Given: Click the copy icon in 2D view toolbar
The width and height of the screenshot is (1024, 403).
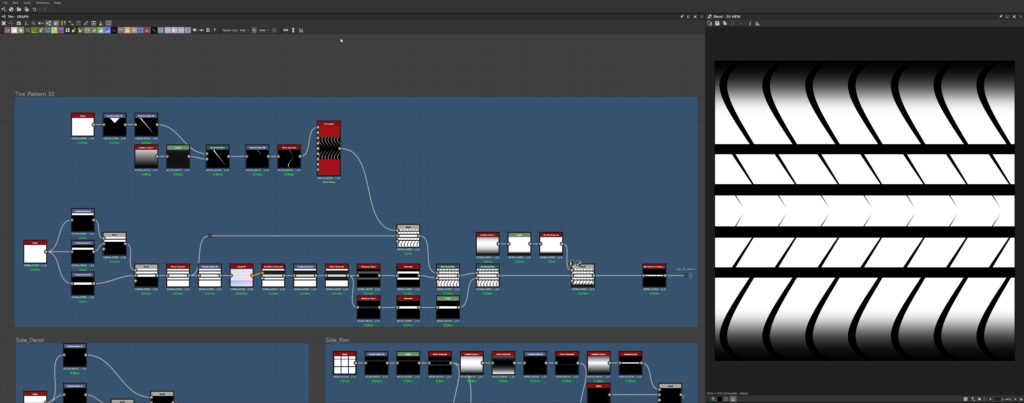Looking at the screenshot, I should [725, 24].
